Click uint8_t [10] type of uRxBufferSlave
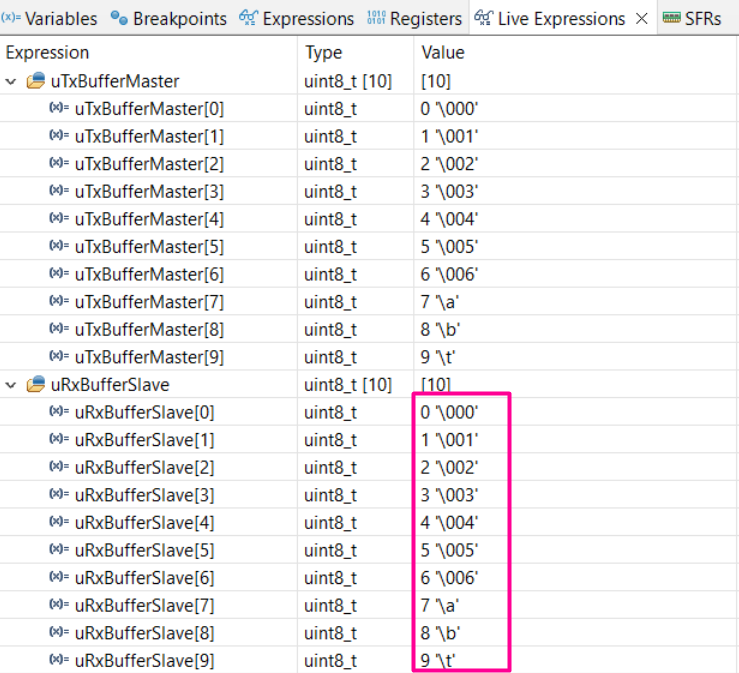Screen dimensions: 739x673 click(x=348, y=385)
